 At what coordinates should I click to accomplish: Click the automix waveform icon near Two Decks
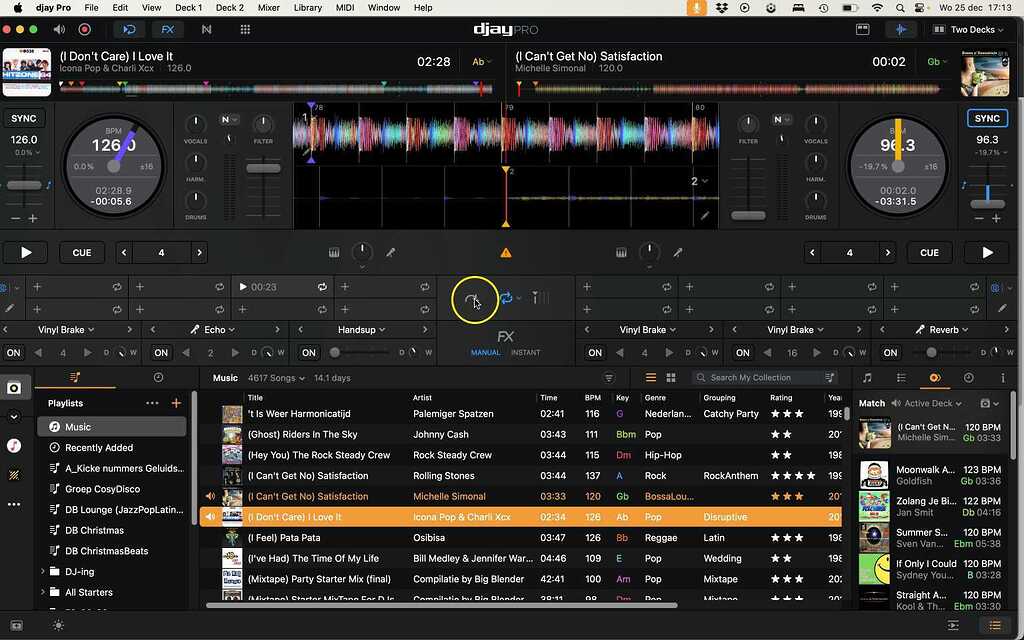point(901,30)
